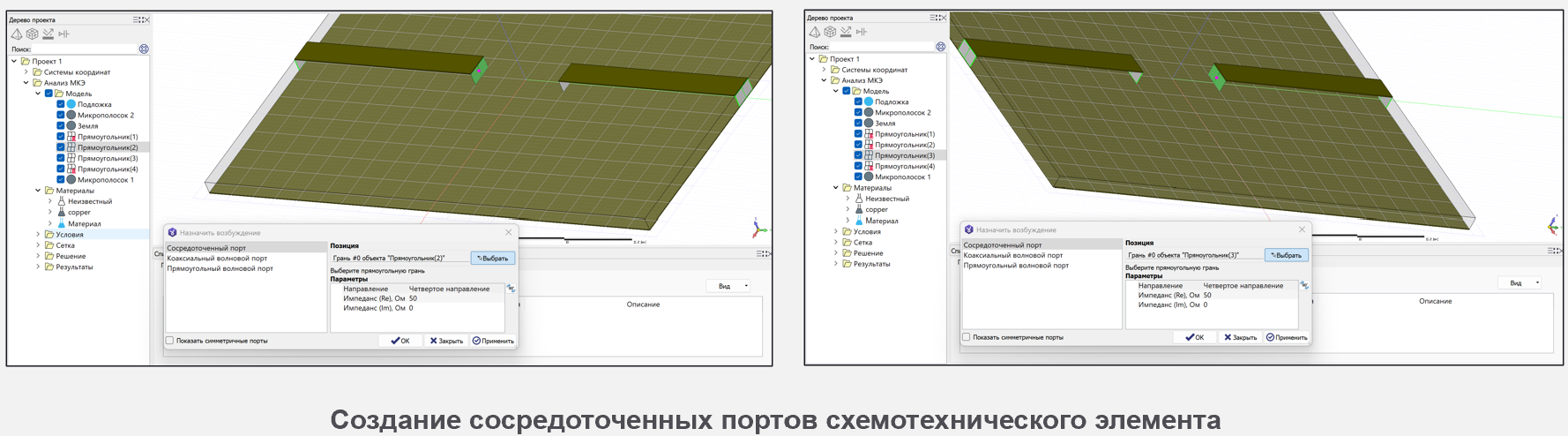Click the search filter icon in left project tree
The height and width of the screenshot is (436, 1568).
tap(144, 49)
